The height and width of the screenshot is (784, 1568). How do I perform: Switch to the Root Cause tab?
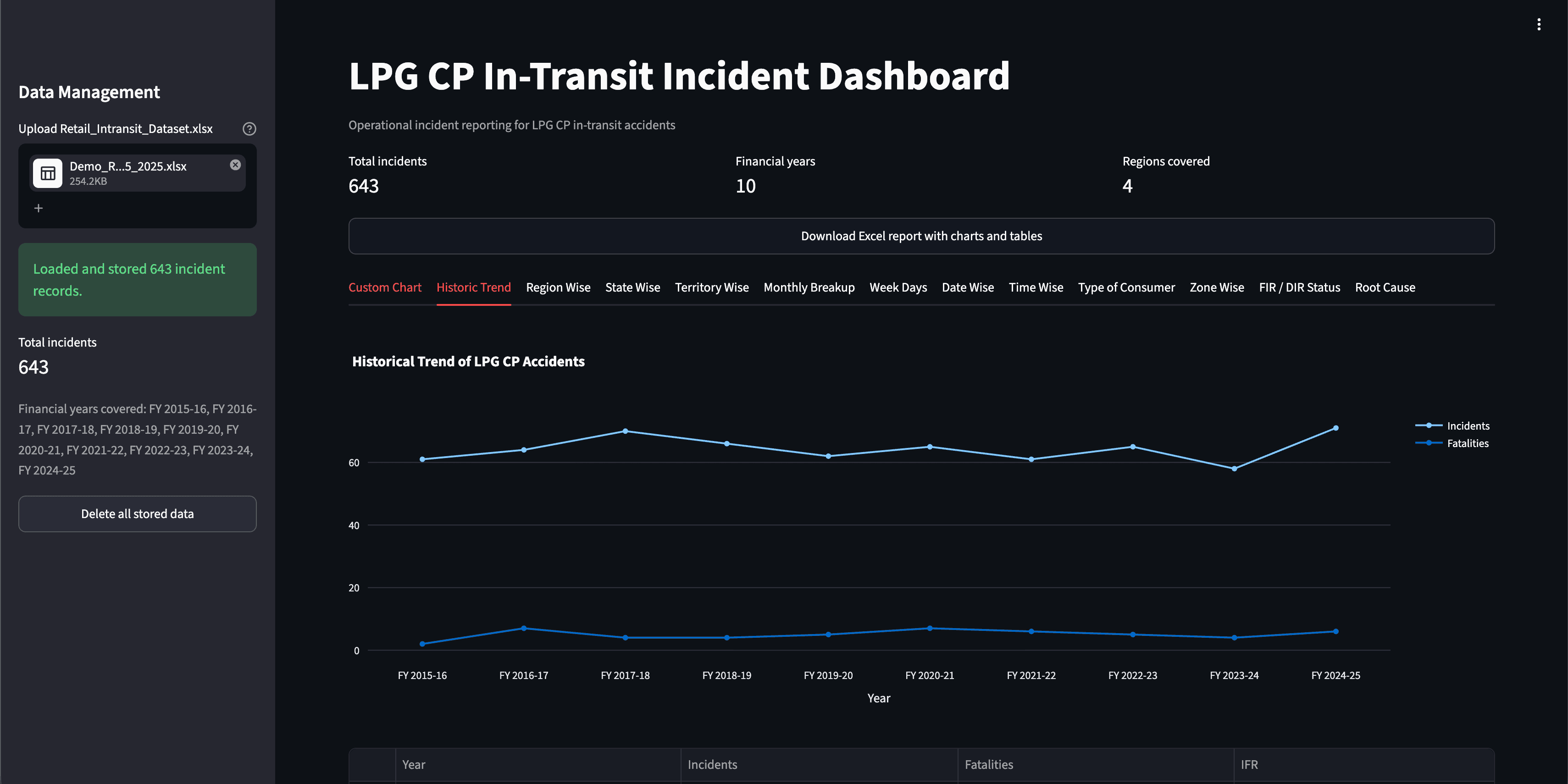(1385, 287)
